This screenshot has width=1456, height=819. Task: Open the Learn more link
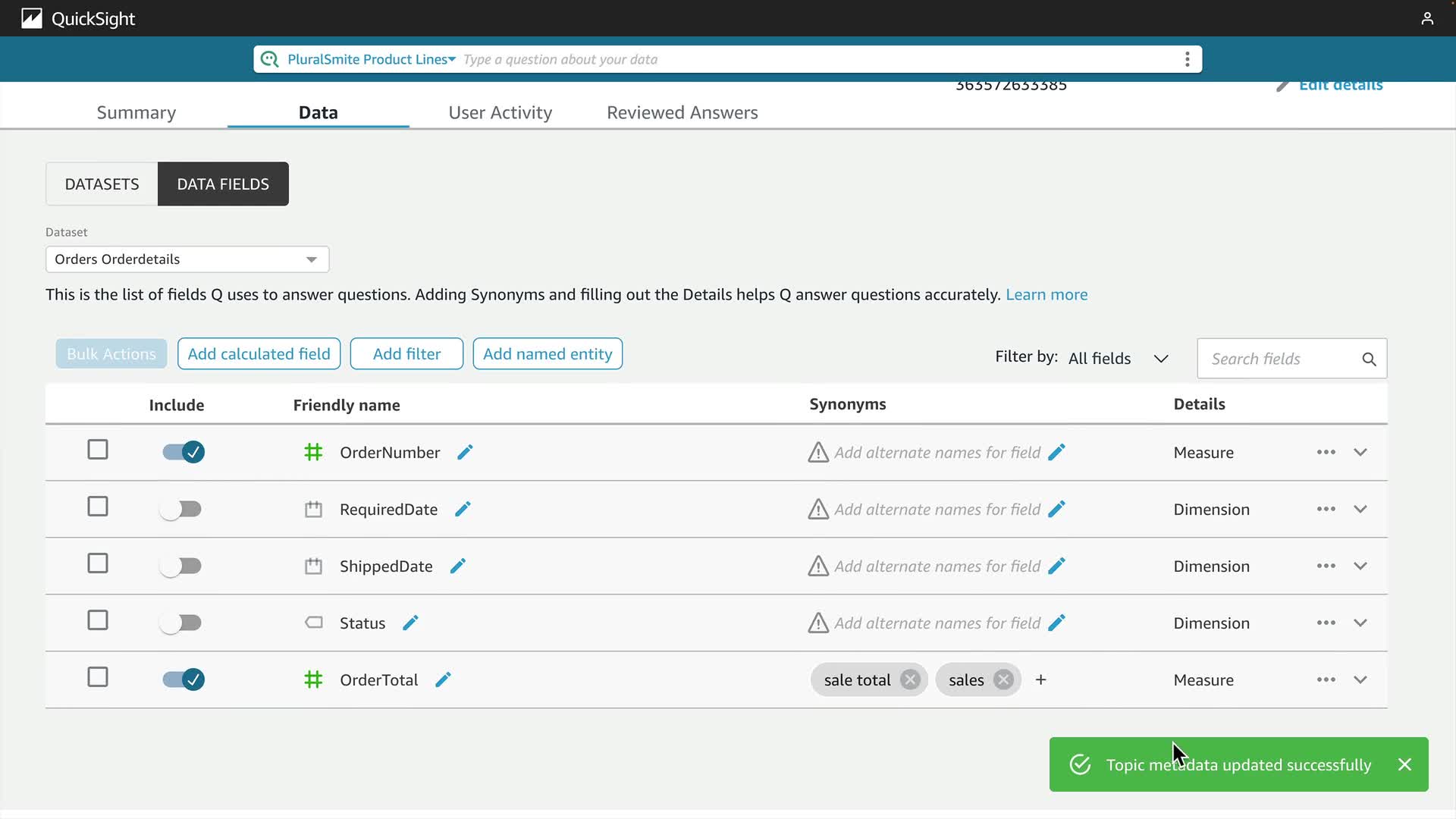pos(1046,294)
